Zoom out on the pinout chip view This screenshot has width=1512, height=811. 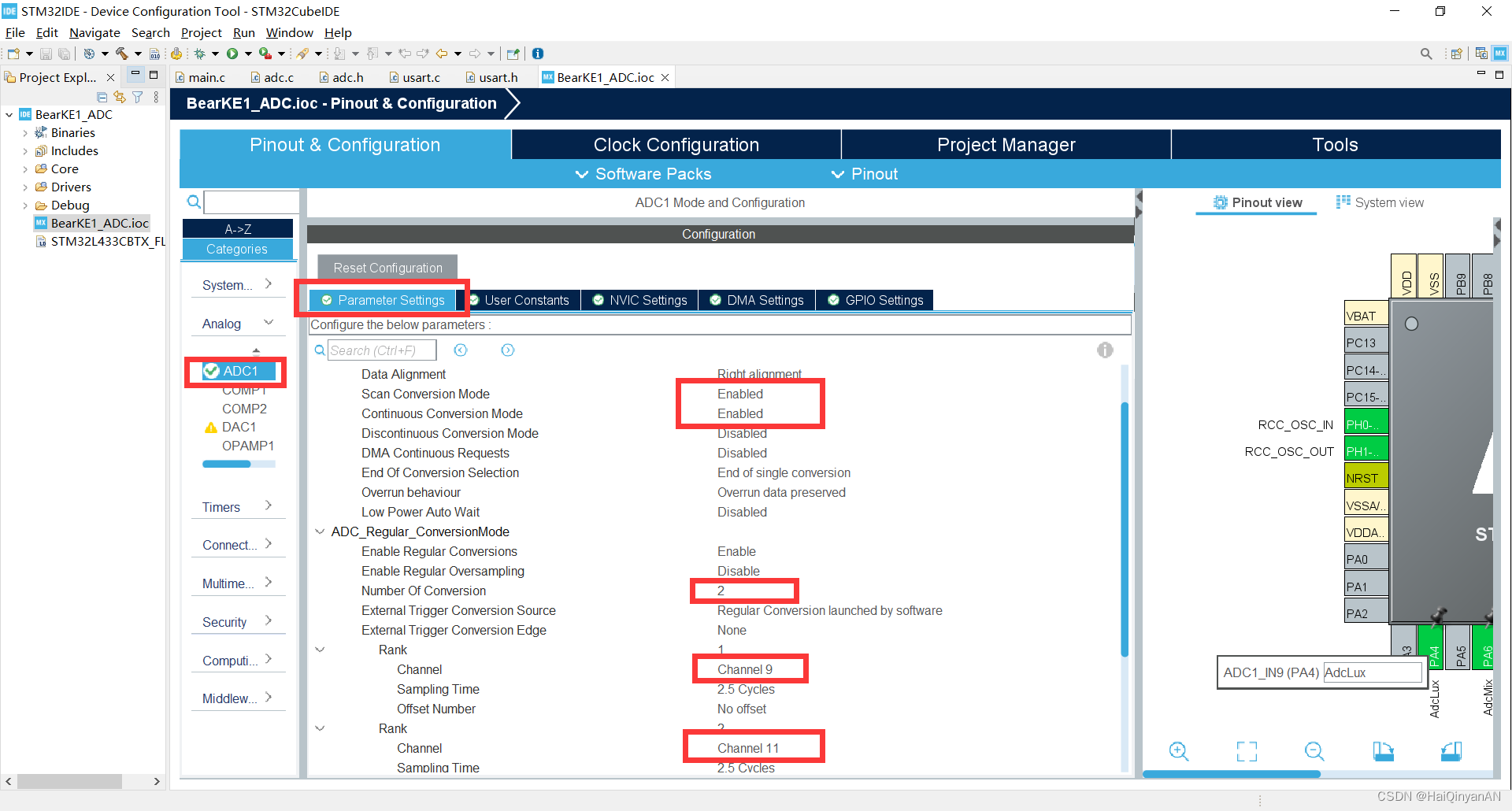coord(1314,751)
